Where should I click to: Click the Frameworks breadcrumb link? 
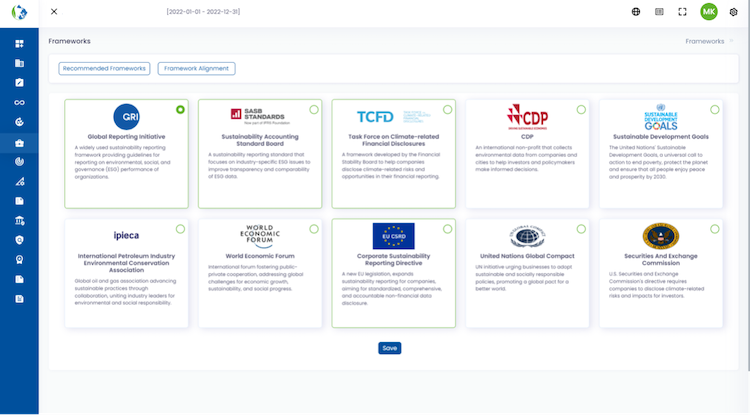click(705, 41)
